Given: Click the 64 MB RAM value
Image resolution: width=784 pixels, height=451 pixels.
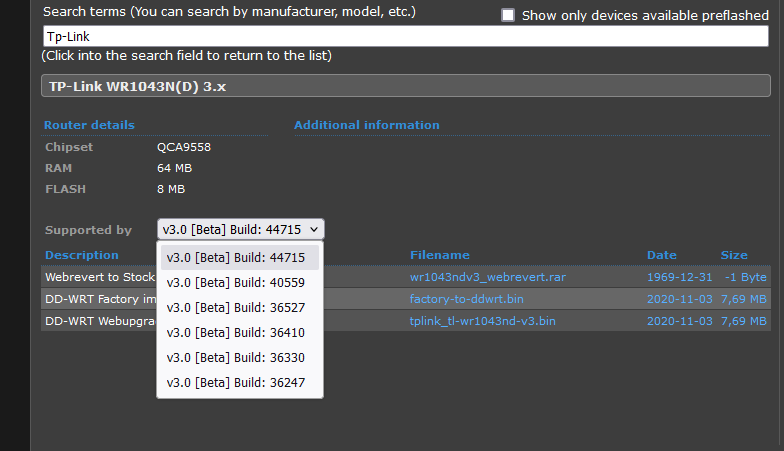Looking at the screenshot, I should 174,168.
